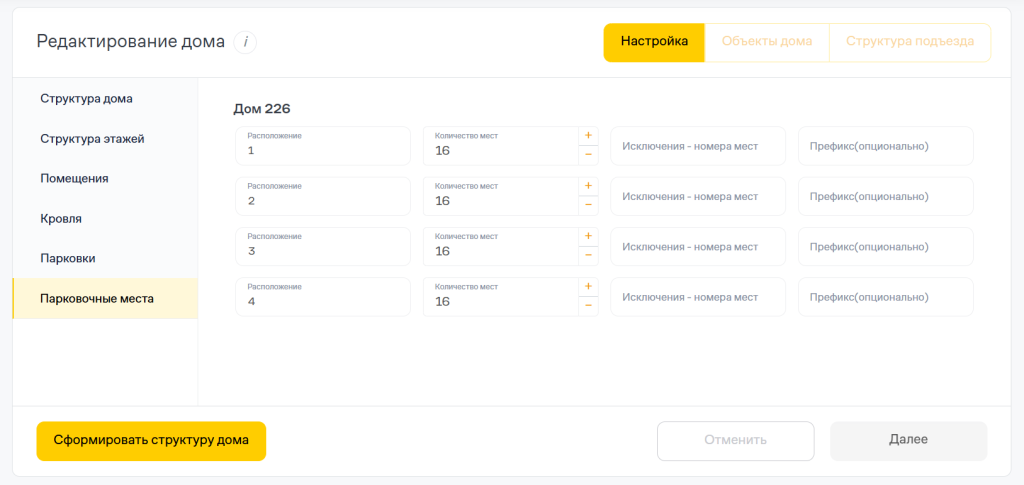Decrease Количество мест for location 4
The image size is (1024, 485).
point(588,305)
